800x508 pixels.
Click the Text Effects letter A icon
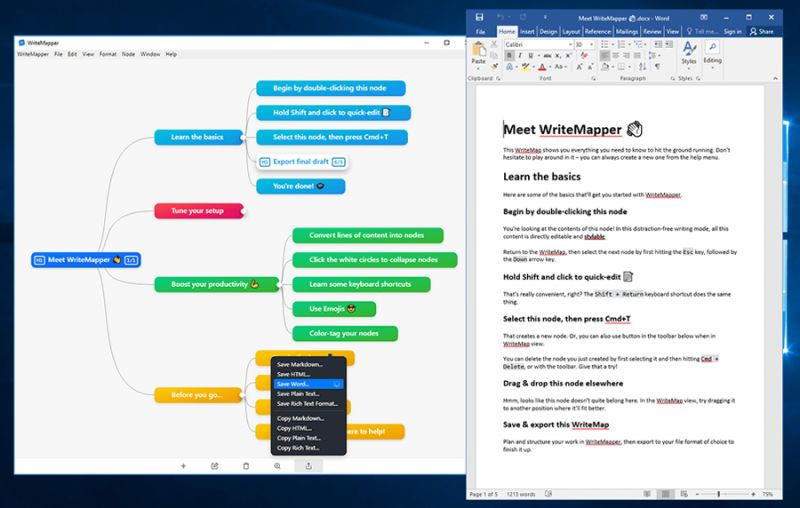point(509,66)
